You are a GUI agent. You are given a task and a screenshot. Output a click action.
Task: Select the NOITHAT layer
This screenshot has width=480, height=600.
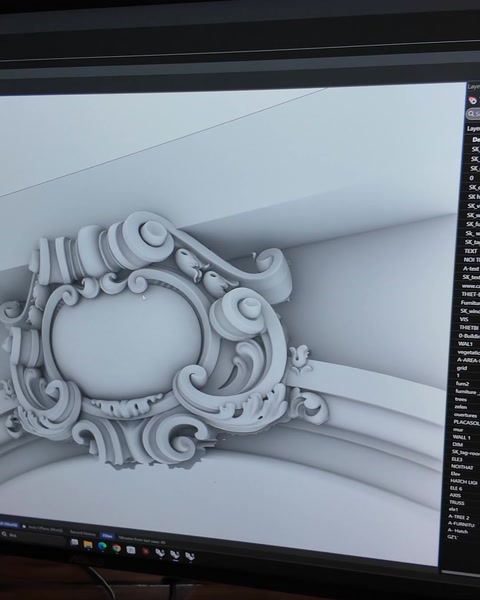(x=462, y=467)
